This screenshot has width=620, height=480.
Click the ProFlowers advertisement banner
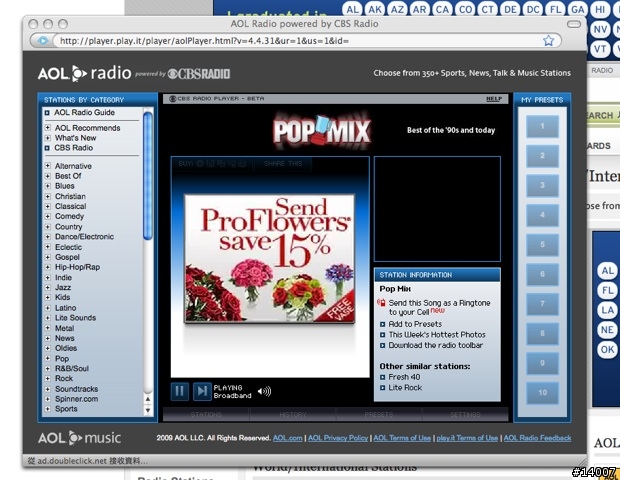click(270, 259)
